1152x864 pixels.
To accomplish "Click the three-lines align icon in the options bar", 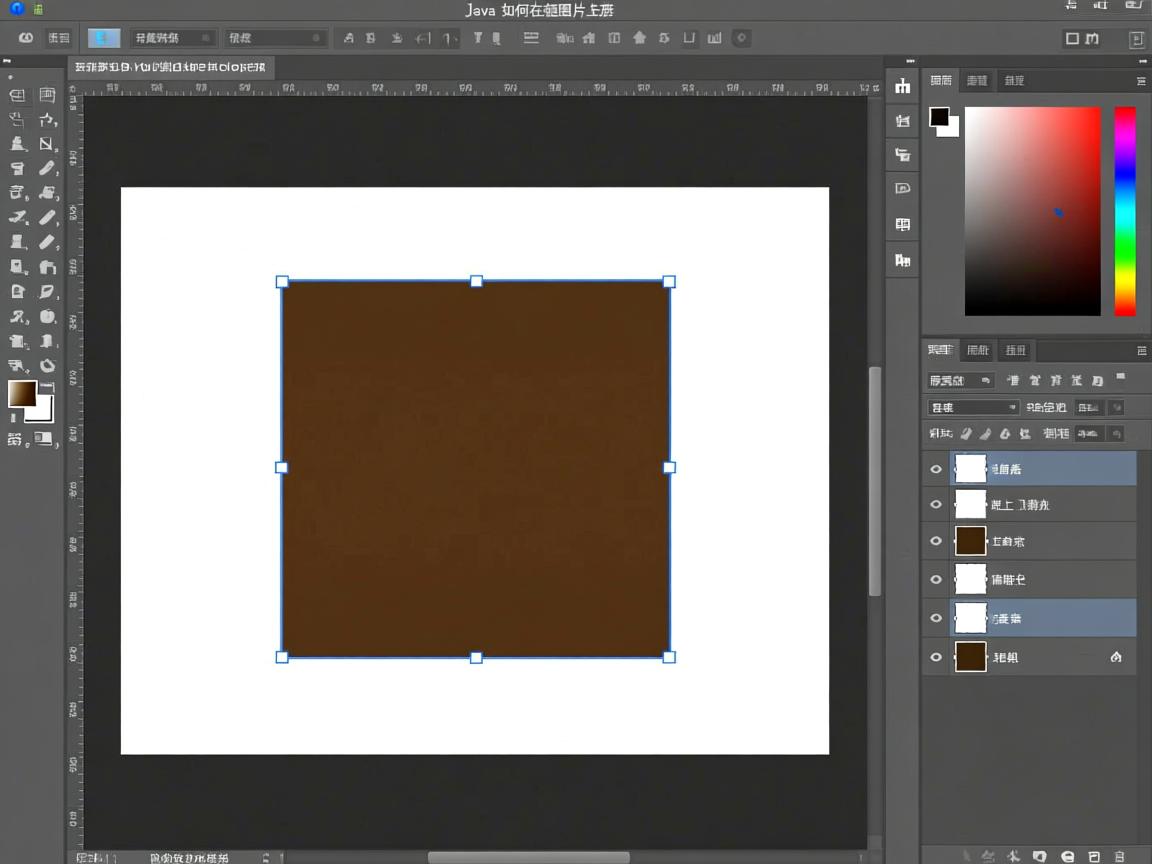I will point(531,38).
